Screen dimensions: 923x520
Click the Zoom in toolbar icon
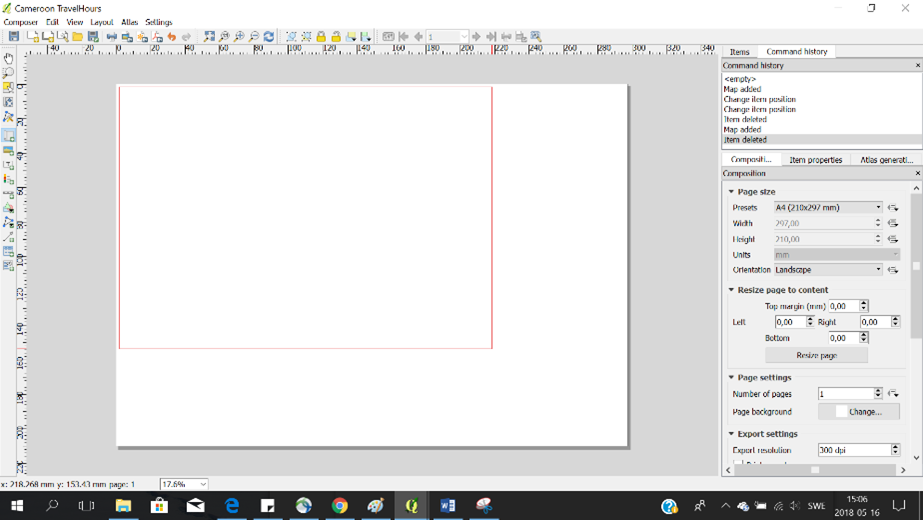(239, 37)
